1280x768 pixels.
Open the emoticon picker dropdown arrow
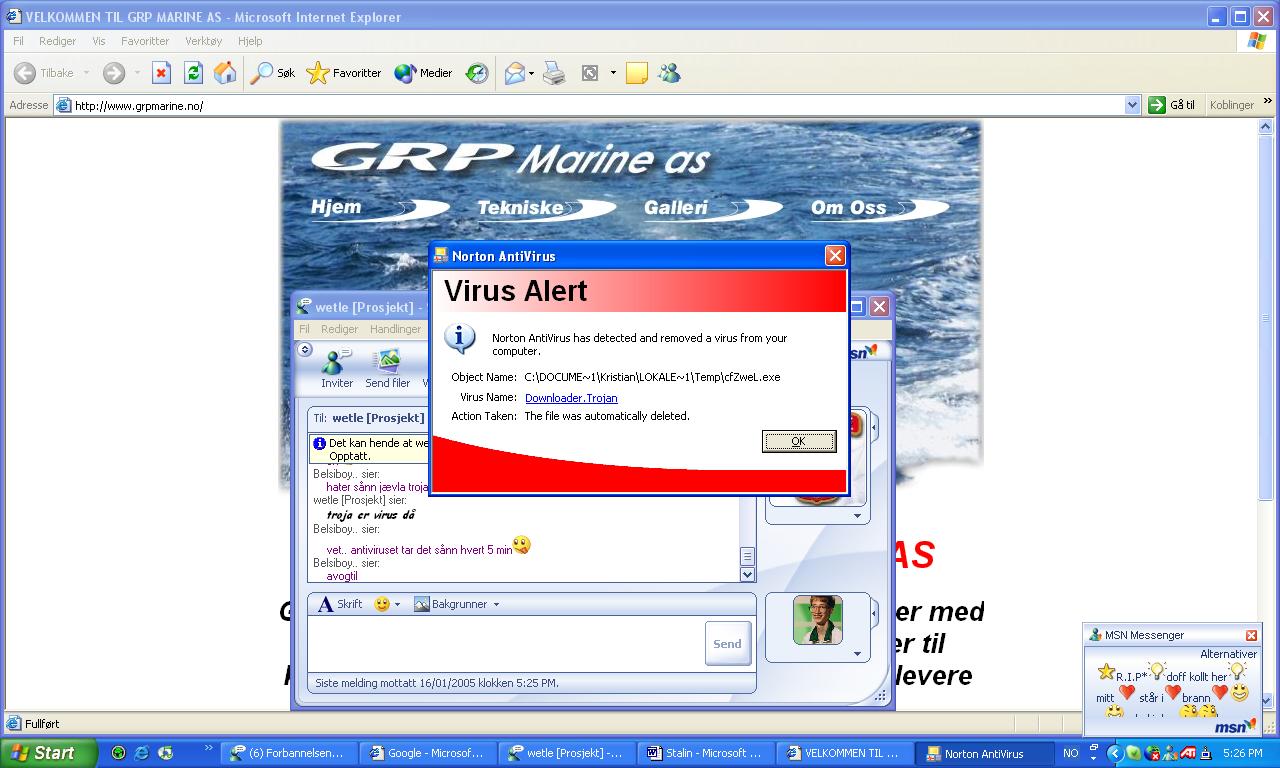pos(397,605)
